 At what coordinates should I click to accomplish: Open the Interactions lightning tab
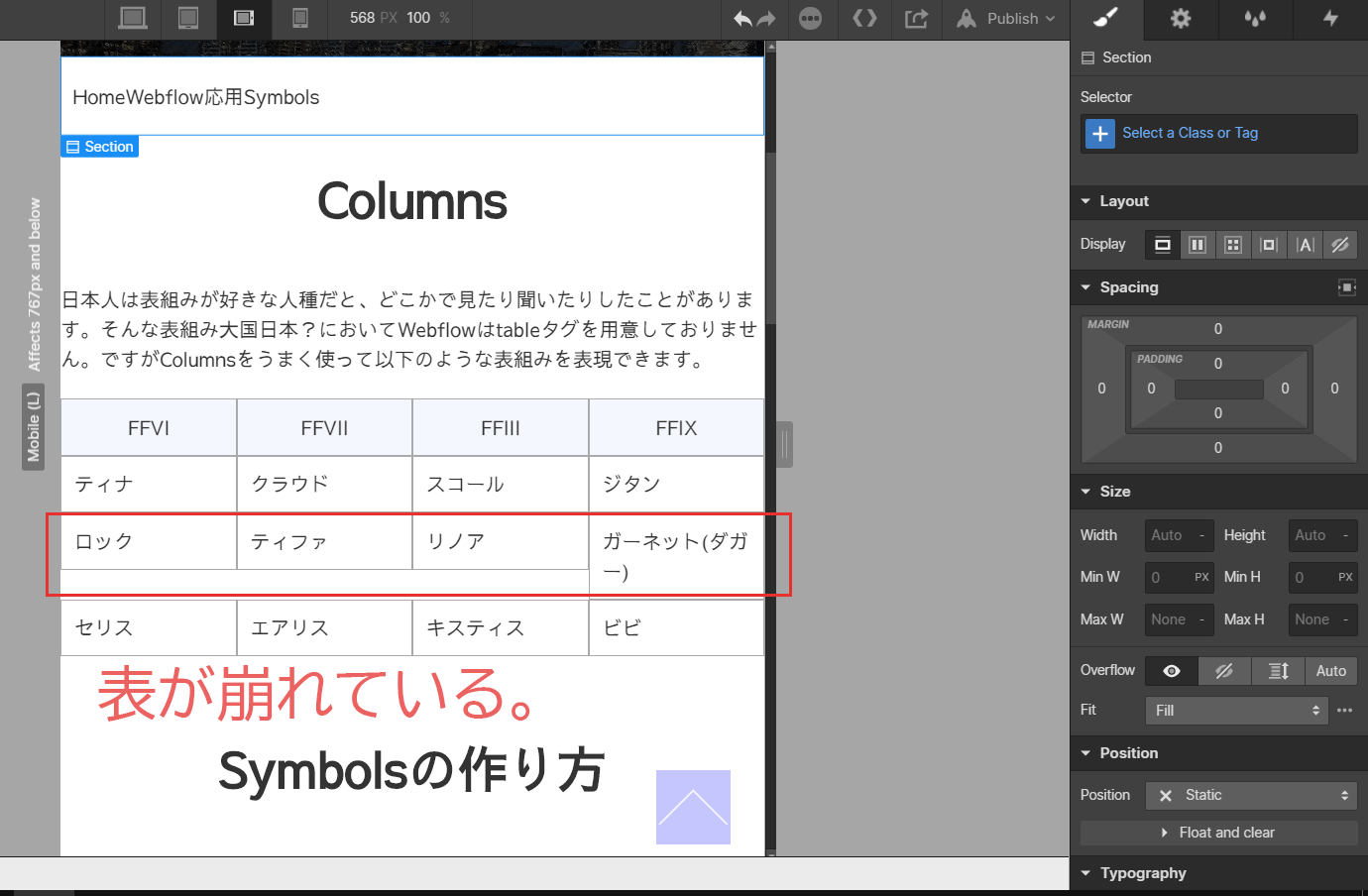(x=1330, y=19)
